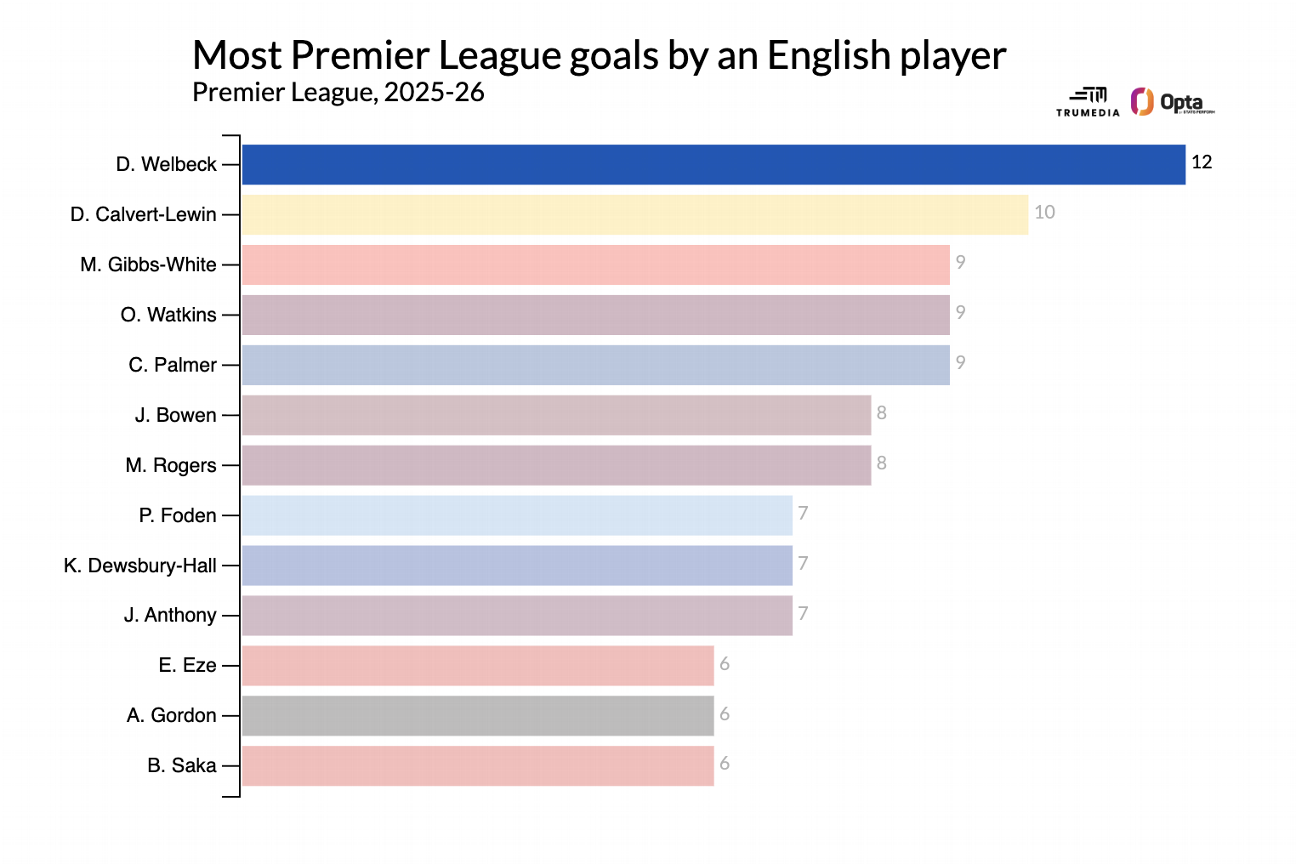Select the P. Foden light blue bar

pyautogui.click(x=517, y=515)
